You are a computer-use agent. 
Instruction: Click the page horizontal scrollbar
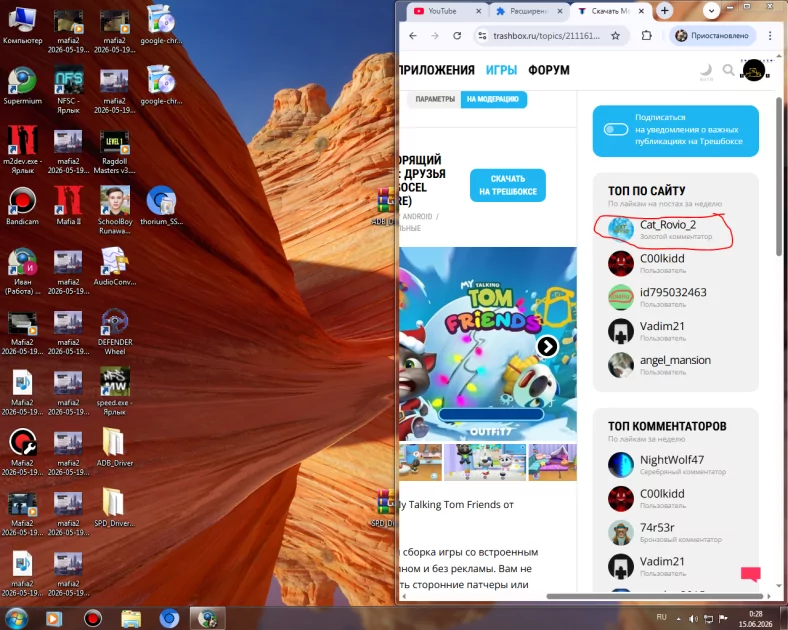pyautogui.click(x=654, y=596)
